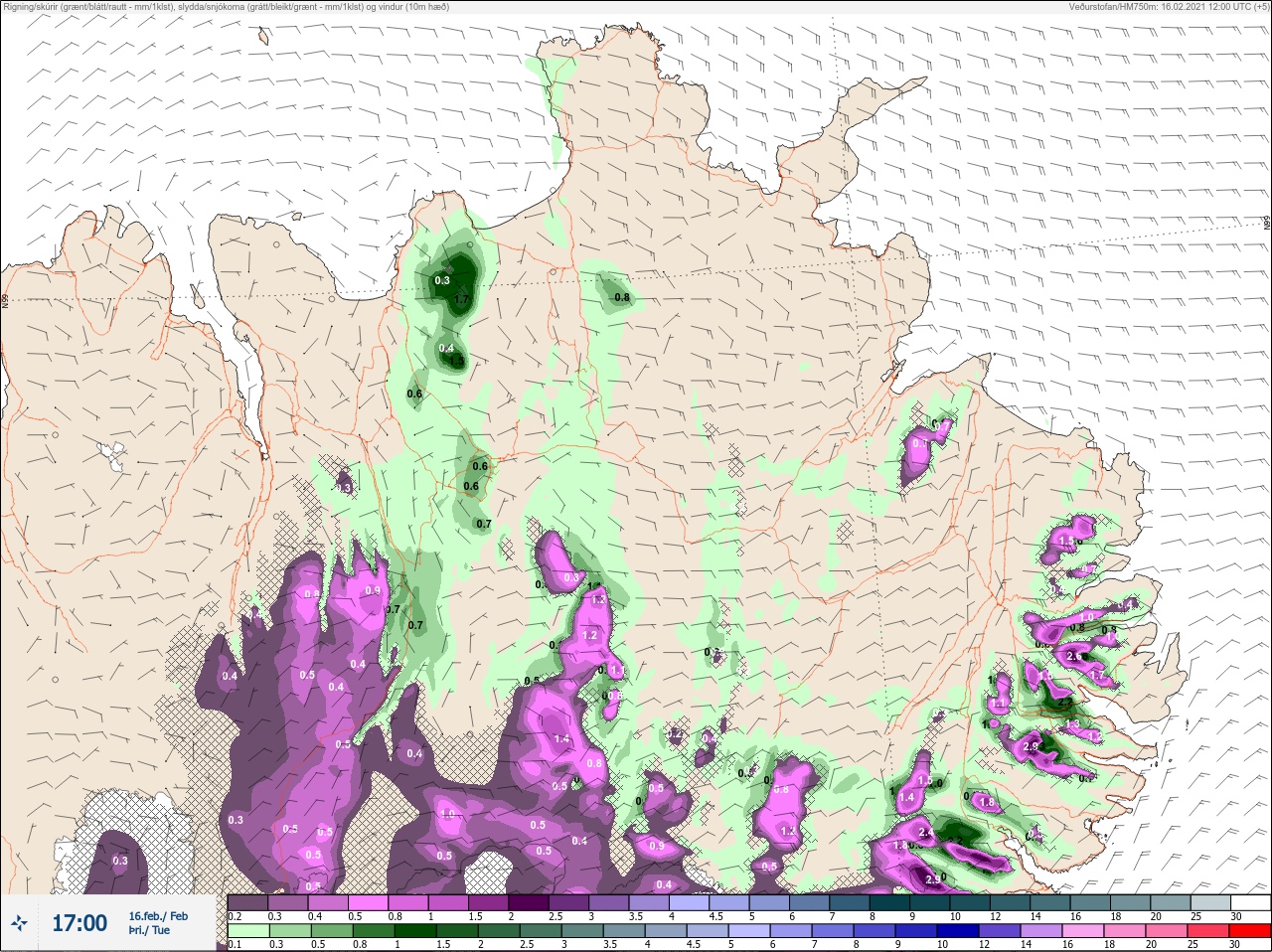Pick the light lavender swatch between 4 and 4.5, upper row
This screenshot has height=952, width=1272.
click(690, 902)
